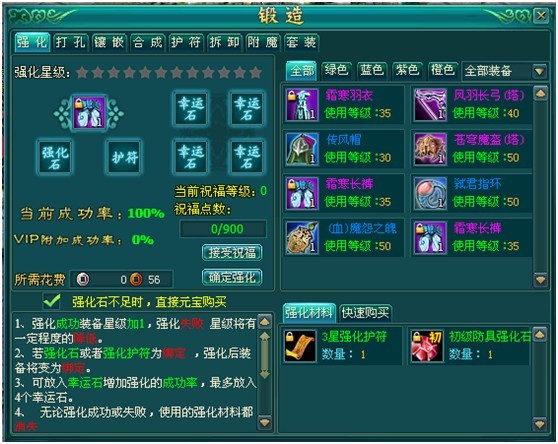
Task: Click the 全部装备 dropdown arrow button
Action: coord(539,72)
